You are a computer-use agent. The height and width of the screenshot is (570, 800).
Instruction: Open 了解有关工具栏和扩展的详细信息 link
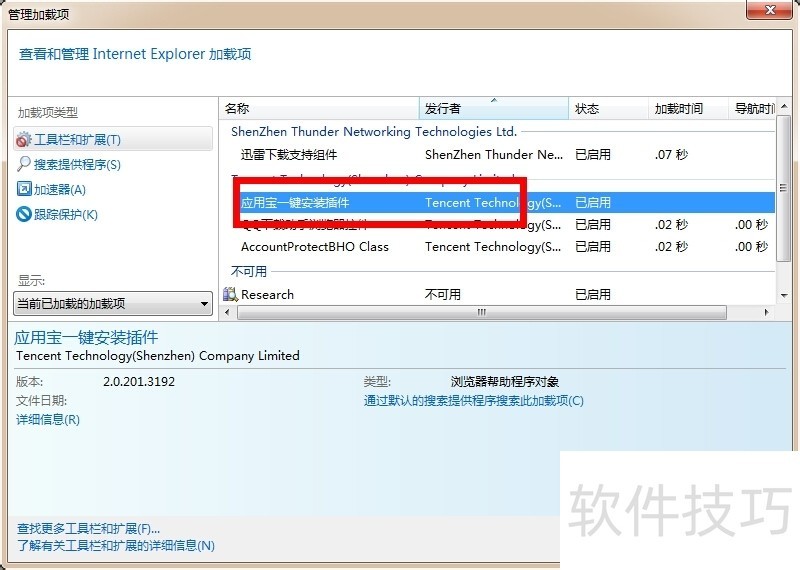(x=115, y=546)
